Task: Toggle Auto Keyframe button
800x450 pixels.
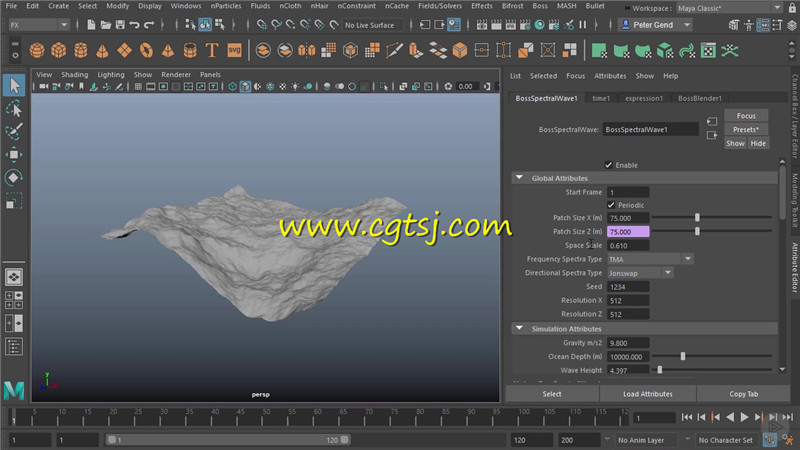Action: pos(769,439)
